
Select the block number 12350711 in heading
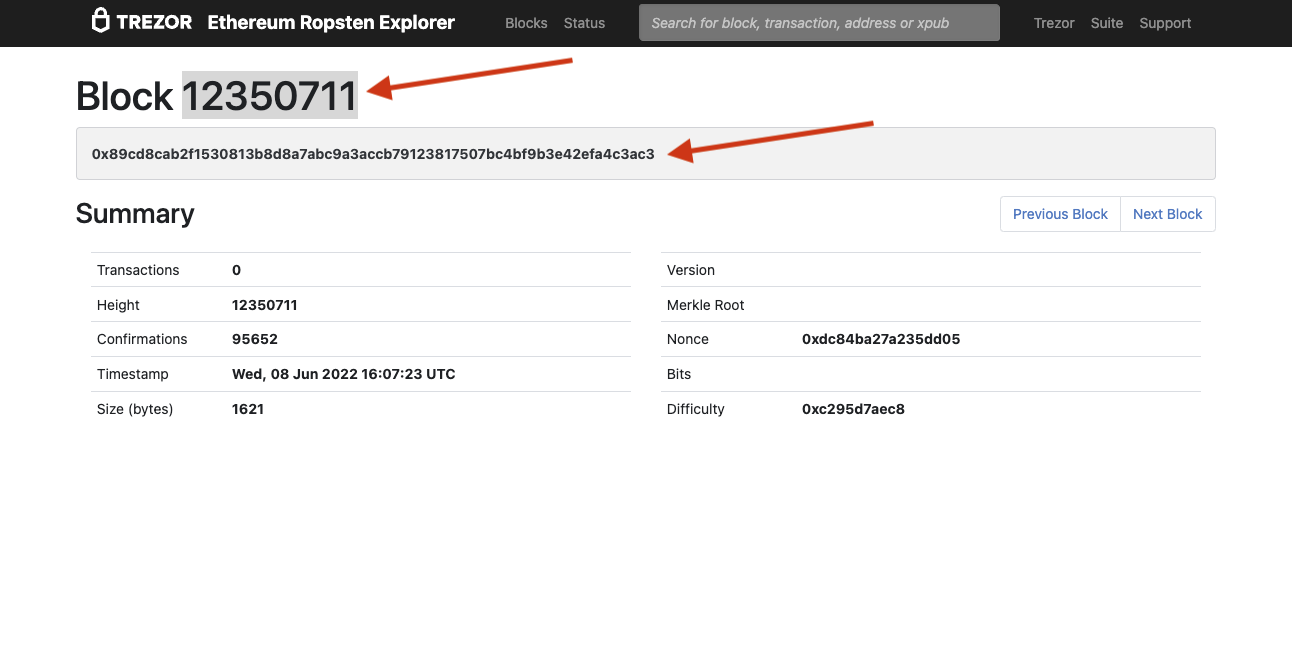pyautogui.click(x=269, y=96)
